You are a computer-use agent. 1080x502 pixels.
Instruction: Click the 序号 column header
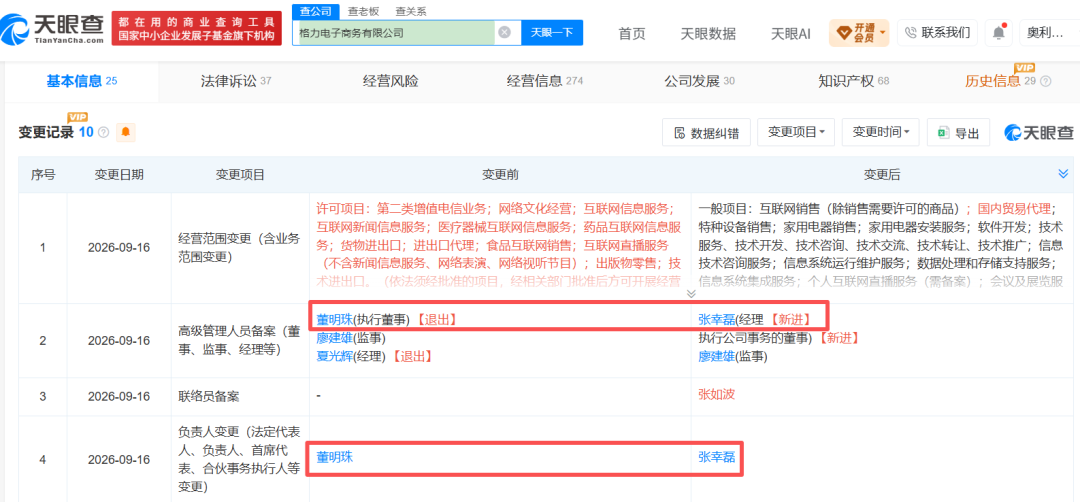(43, 175)
